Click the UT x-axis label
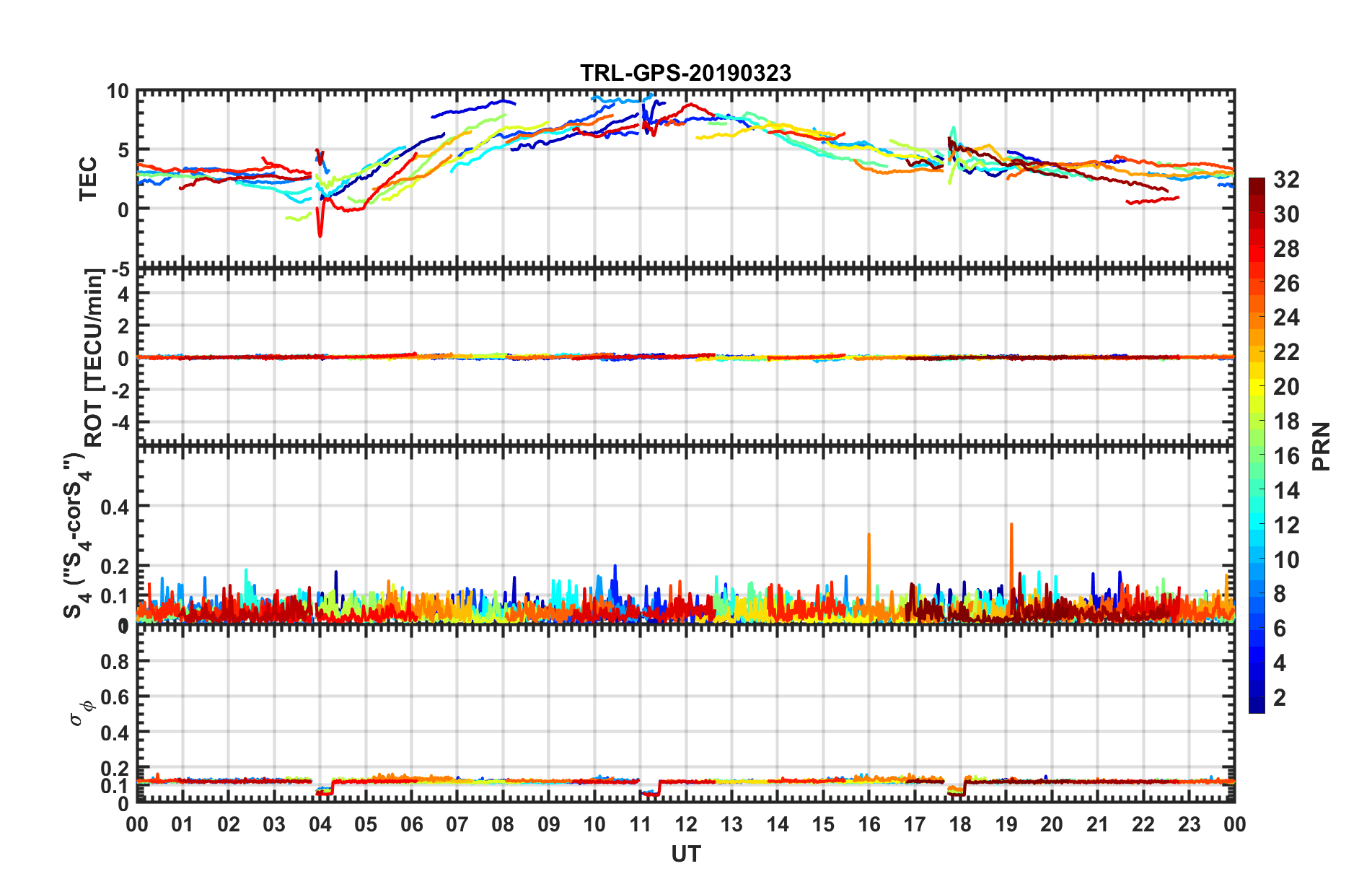Viewport: 1372px width, 892px height. tap(685, 854)
